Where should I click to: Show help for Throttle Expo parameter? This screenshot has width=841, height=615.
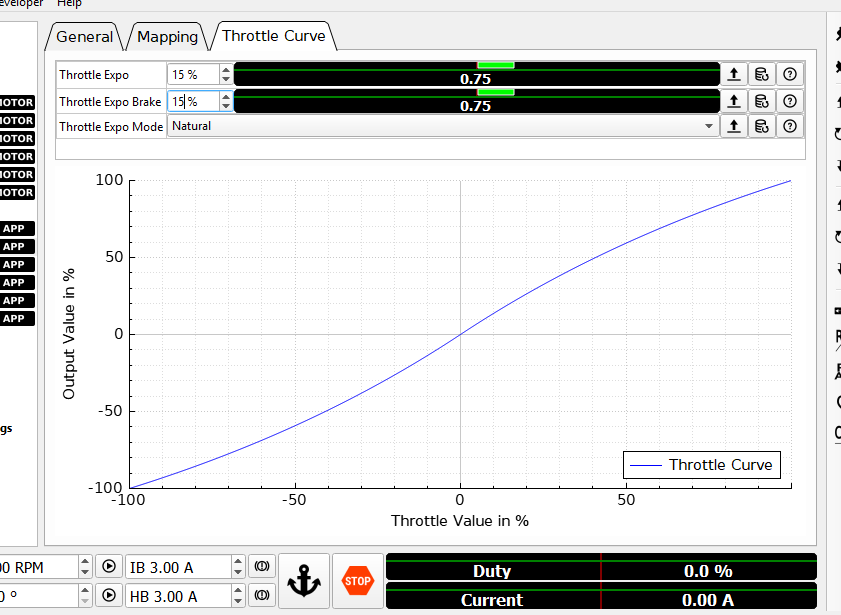pyautogui.click(x=790, y=74)
